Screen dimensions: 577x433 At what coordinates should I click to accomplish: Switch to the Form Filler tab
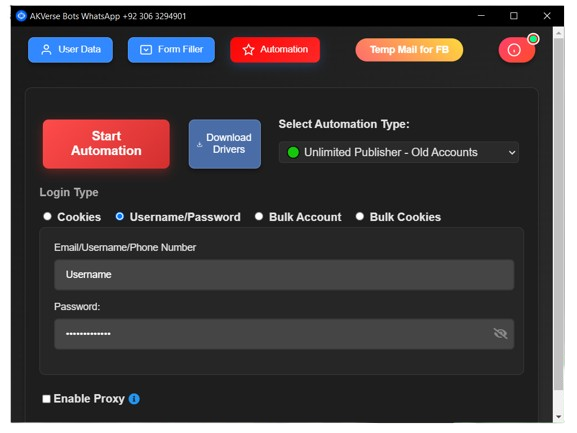click(x=171, y=50)
